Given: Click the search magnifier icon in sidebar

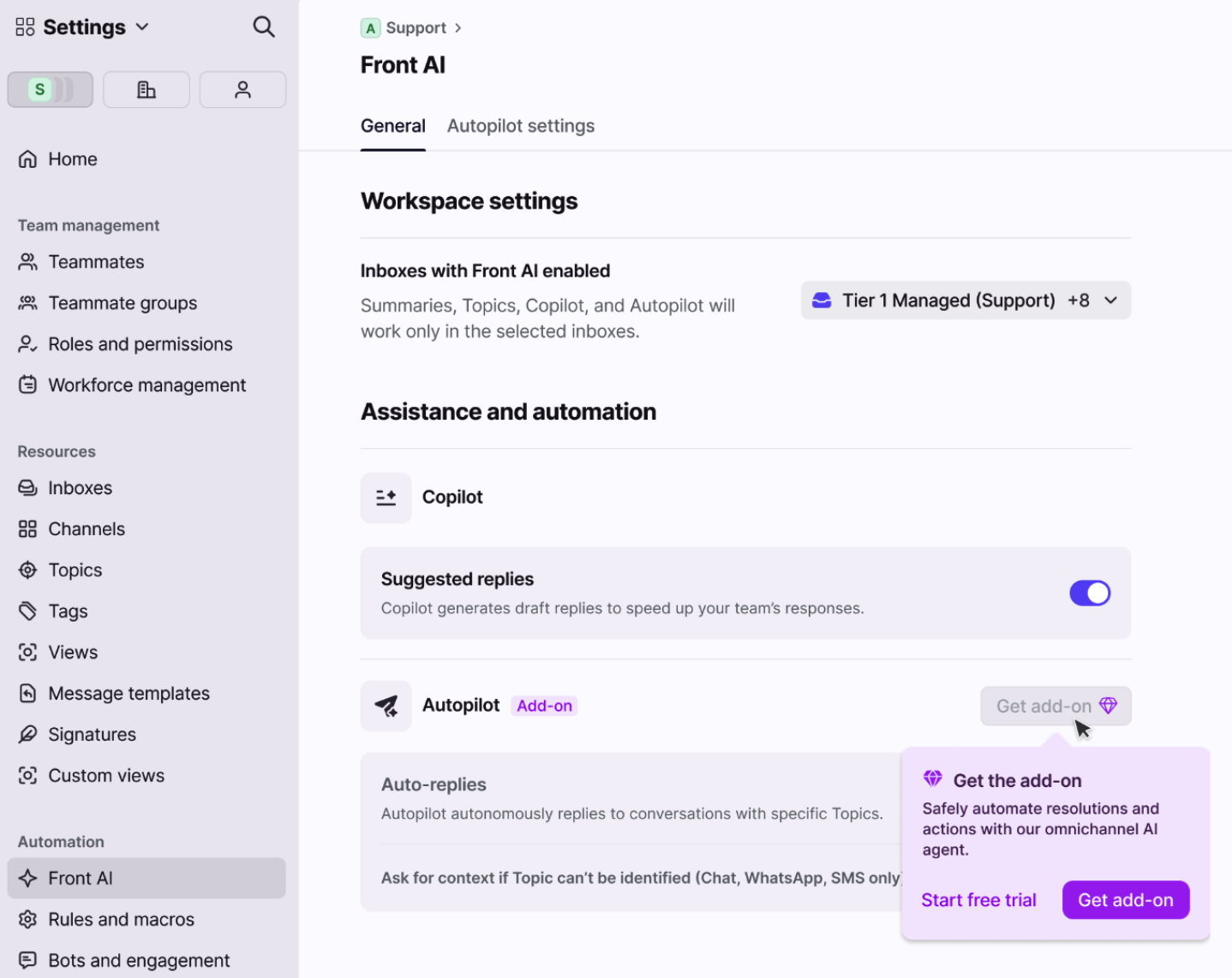Looking at the screenshot, I should tap(264, 27).
